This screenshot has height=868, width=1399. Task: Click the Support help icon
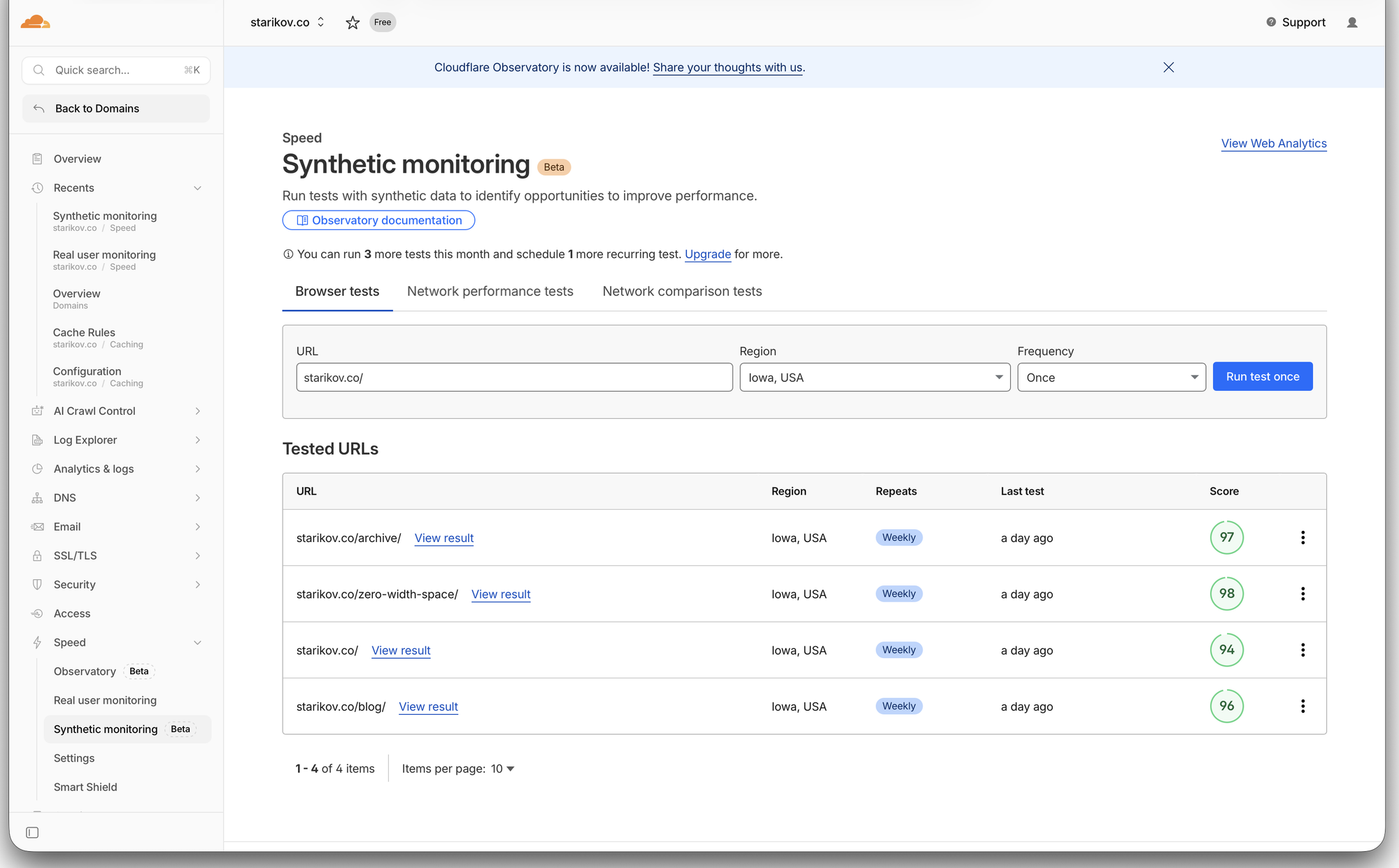click(x=1271, y=22)
